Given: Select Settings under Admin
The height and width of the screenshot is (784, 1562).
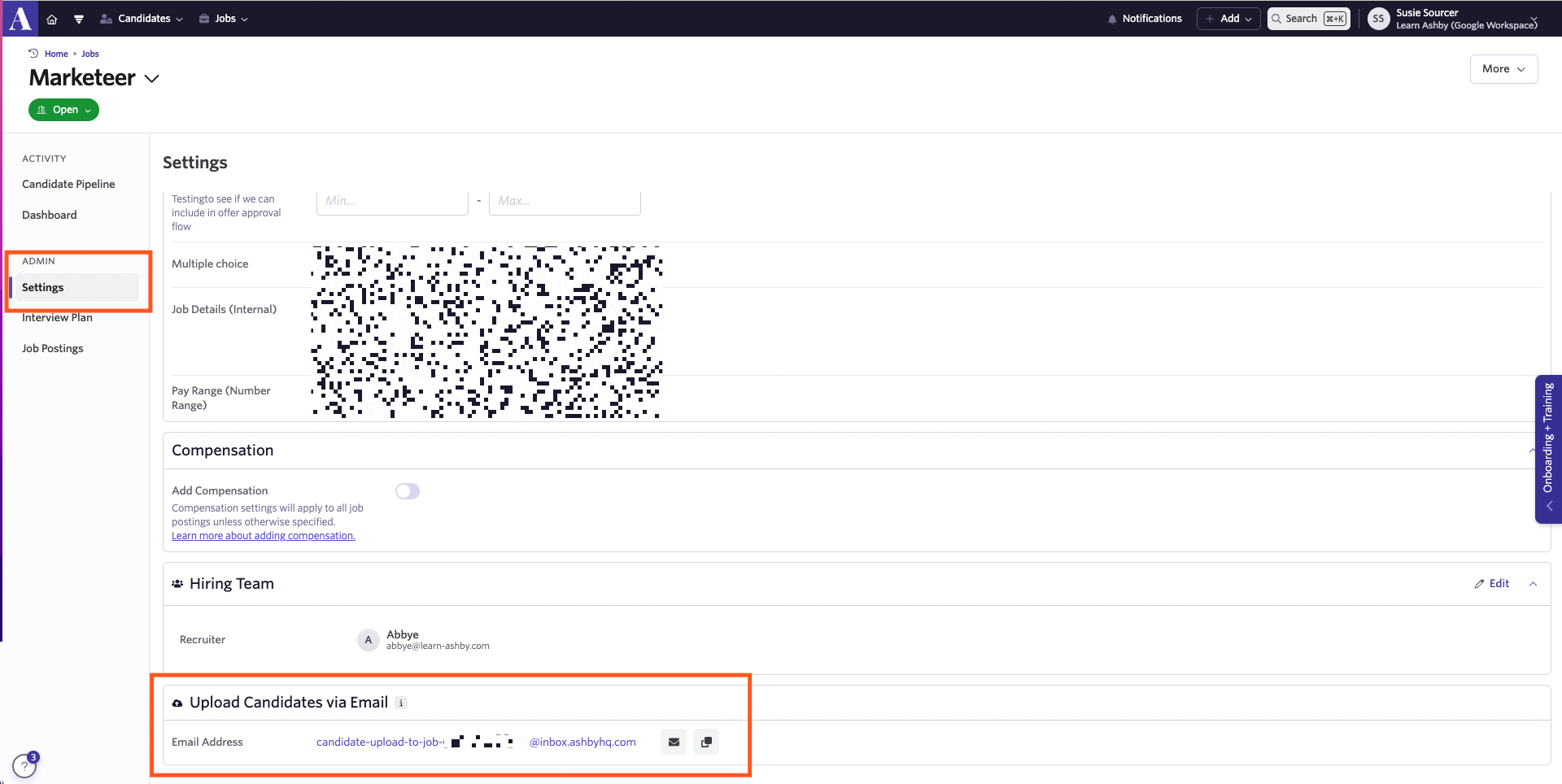Looking at the screenshot, I should 74,287.
